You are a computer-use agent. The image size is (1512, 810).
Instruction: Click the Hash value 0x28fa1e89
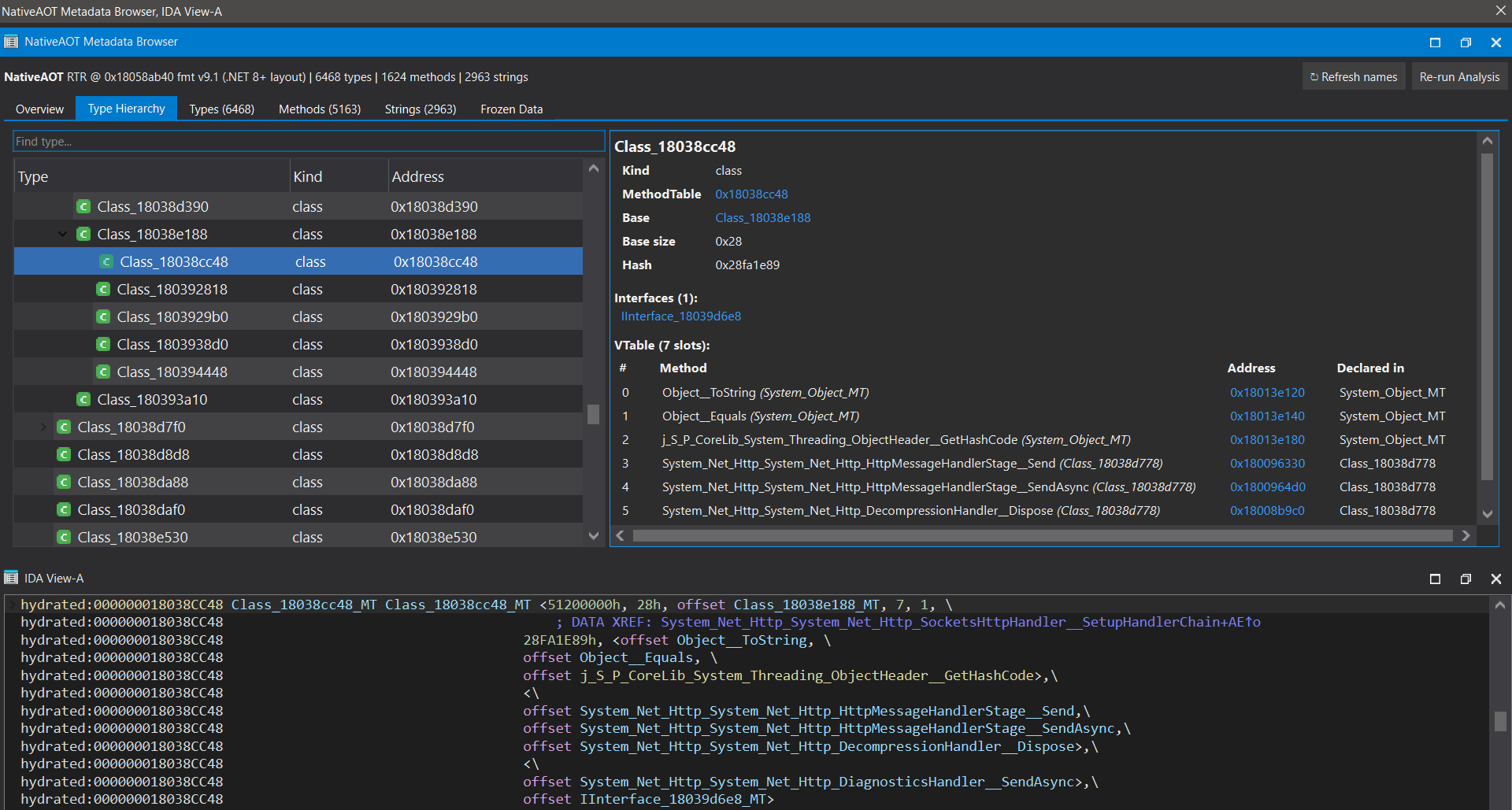pyautogui.click(x=747, y=265)
